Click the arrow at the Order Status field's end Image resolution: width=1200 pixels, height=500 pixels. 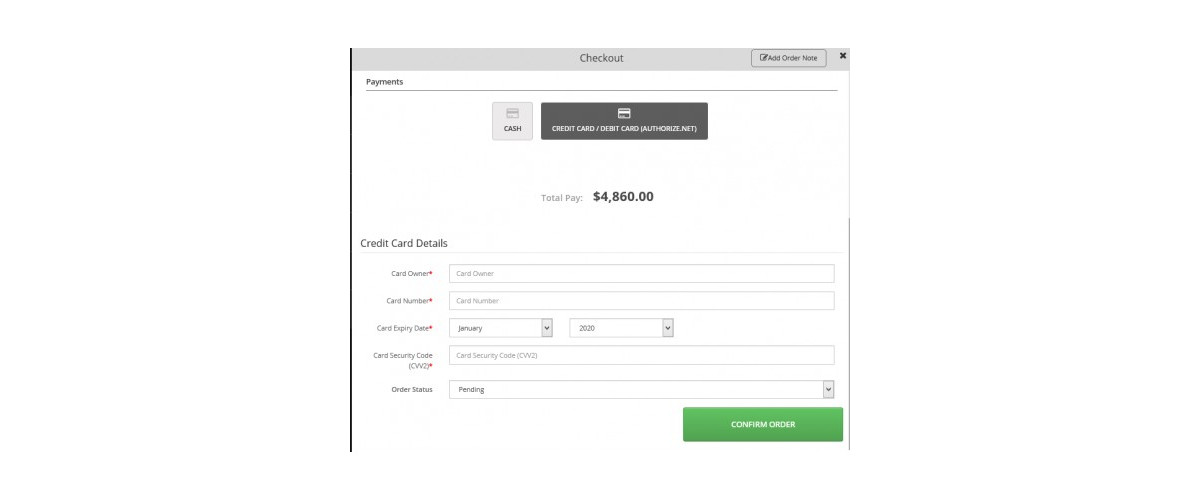[828, 390]
